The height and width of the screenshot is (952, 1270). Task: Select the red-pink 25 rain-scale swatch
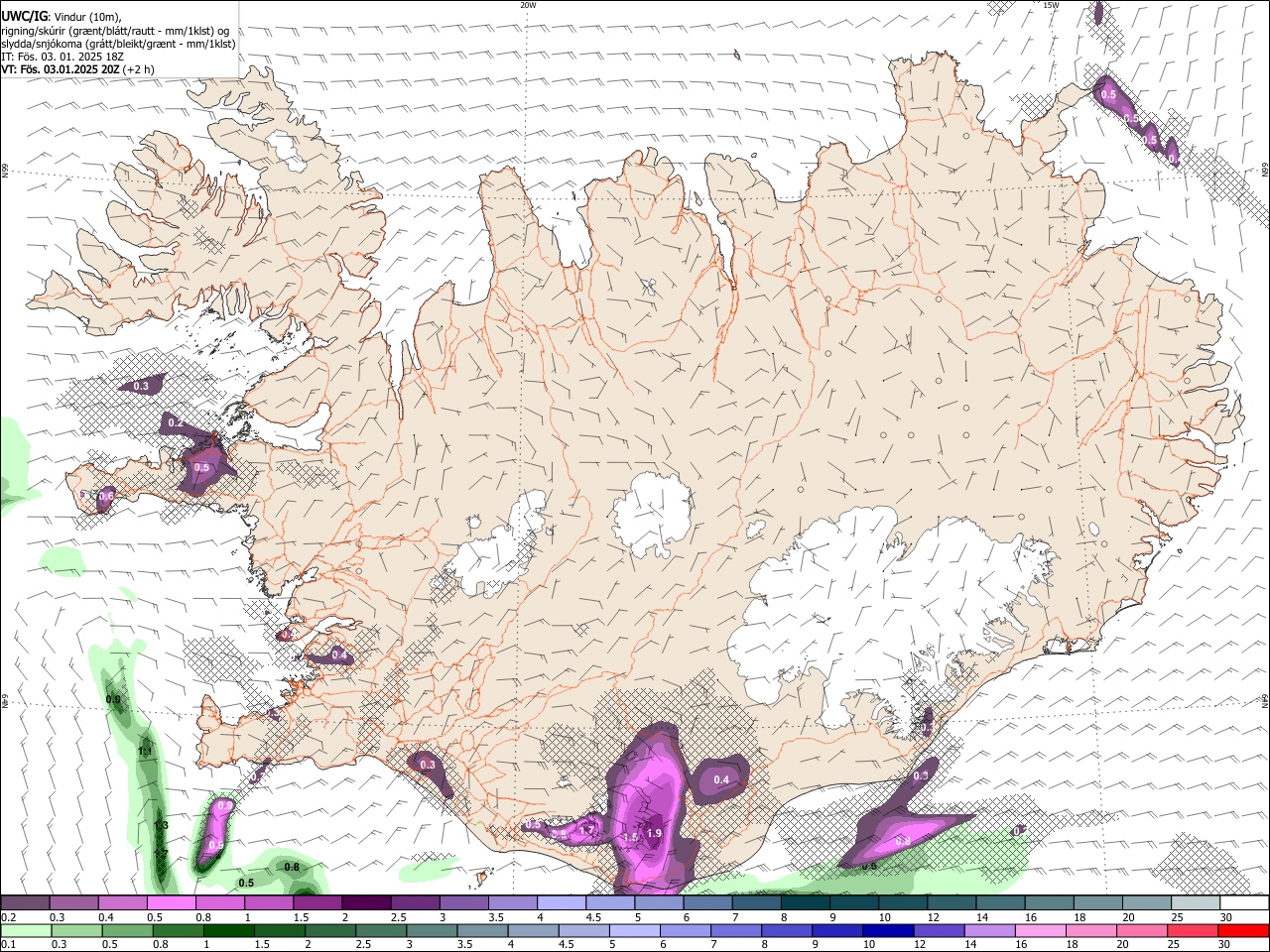[1192, 930]
